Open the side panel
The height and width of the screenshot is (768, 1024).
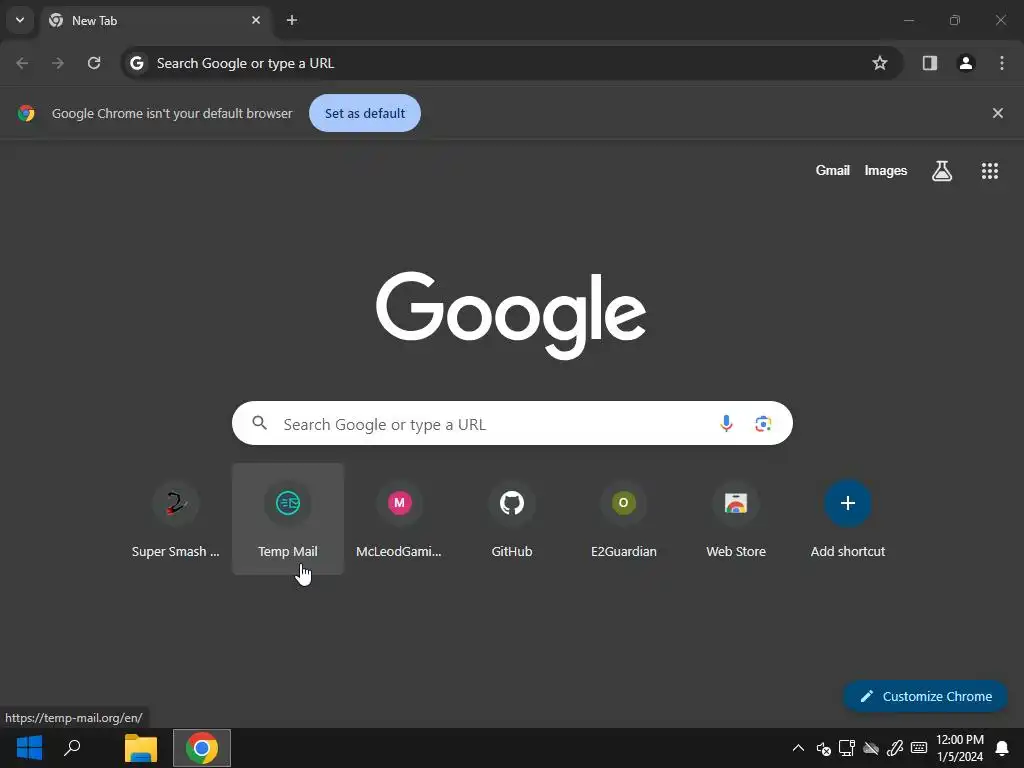coord(929,63)
